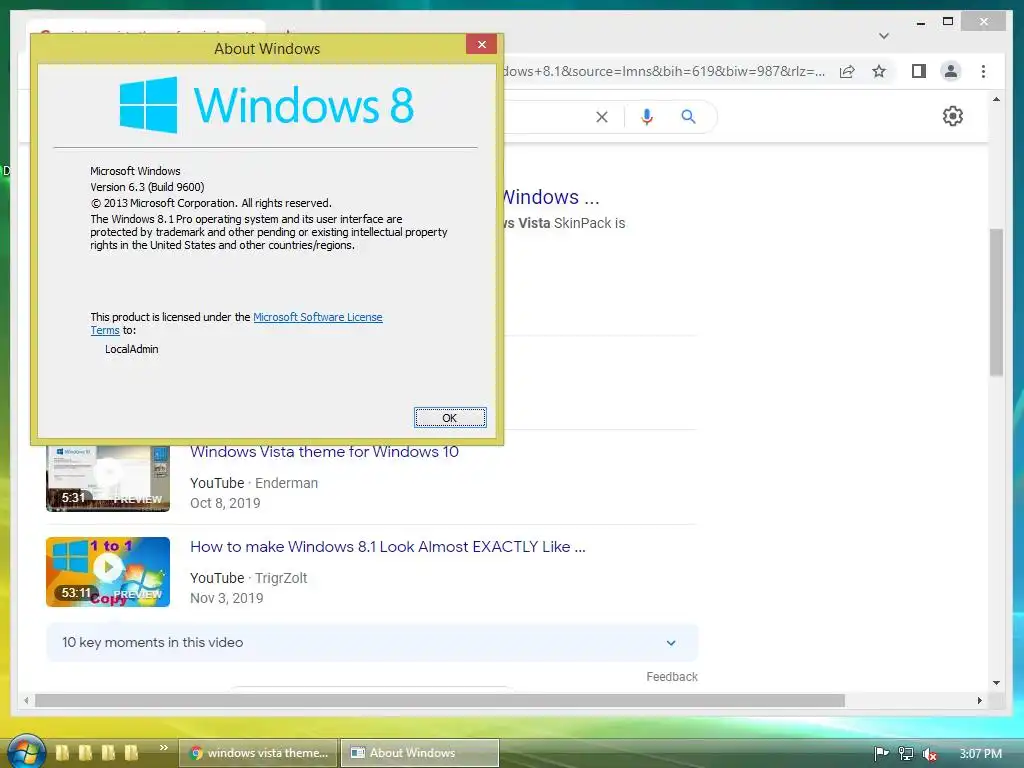Open Chrome tab search chevron
The image size is (1024, 768).
point(884,36)
